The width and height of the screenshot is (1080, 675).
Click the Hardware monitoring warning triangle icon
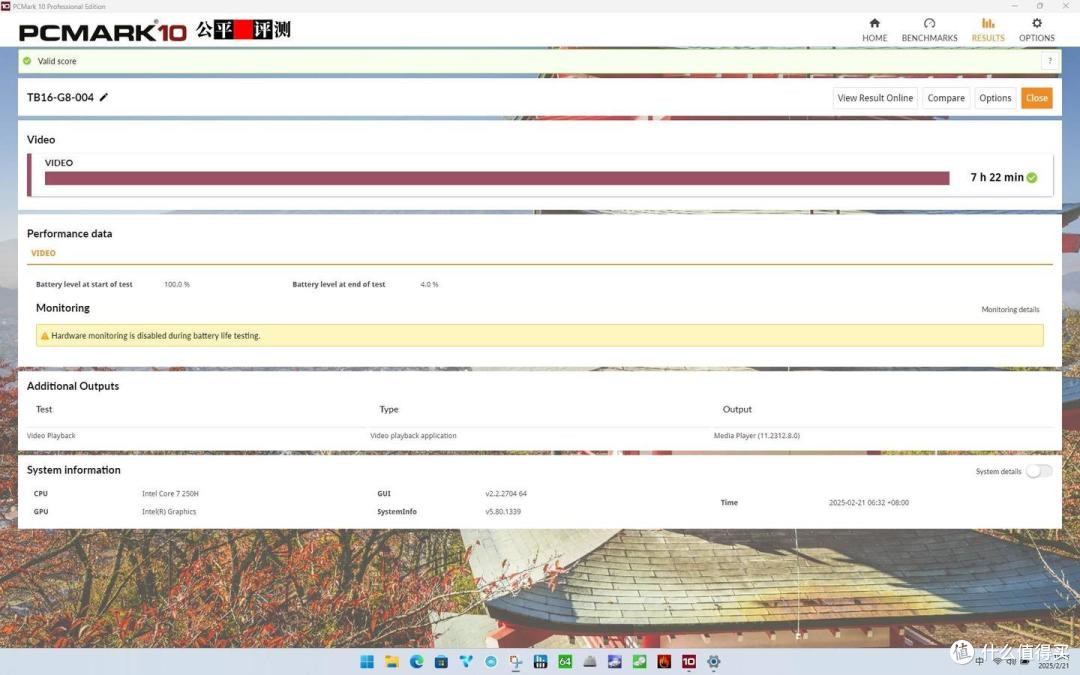point(45,336)
